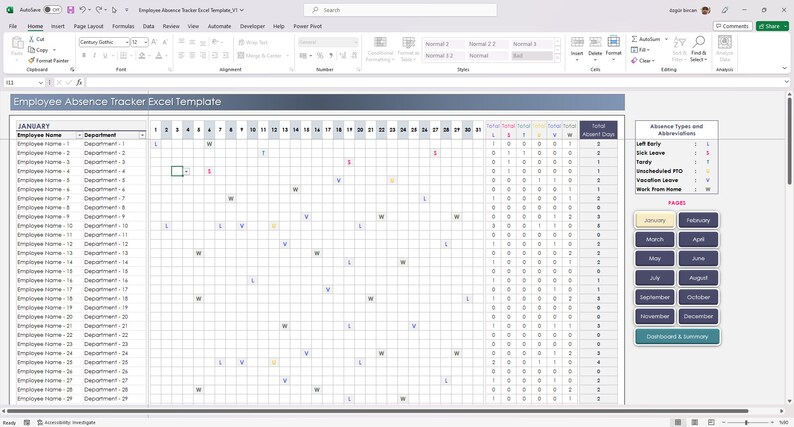Click the insert function fx icon
The width and height of the screenshot is (794, 427).
[x=79, y=82]
